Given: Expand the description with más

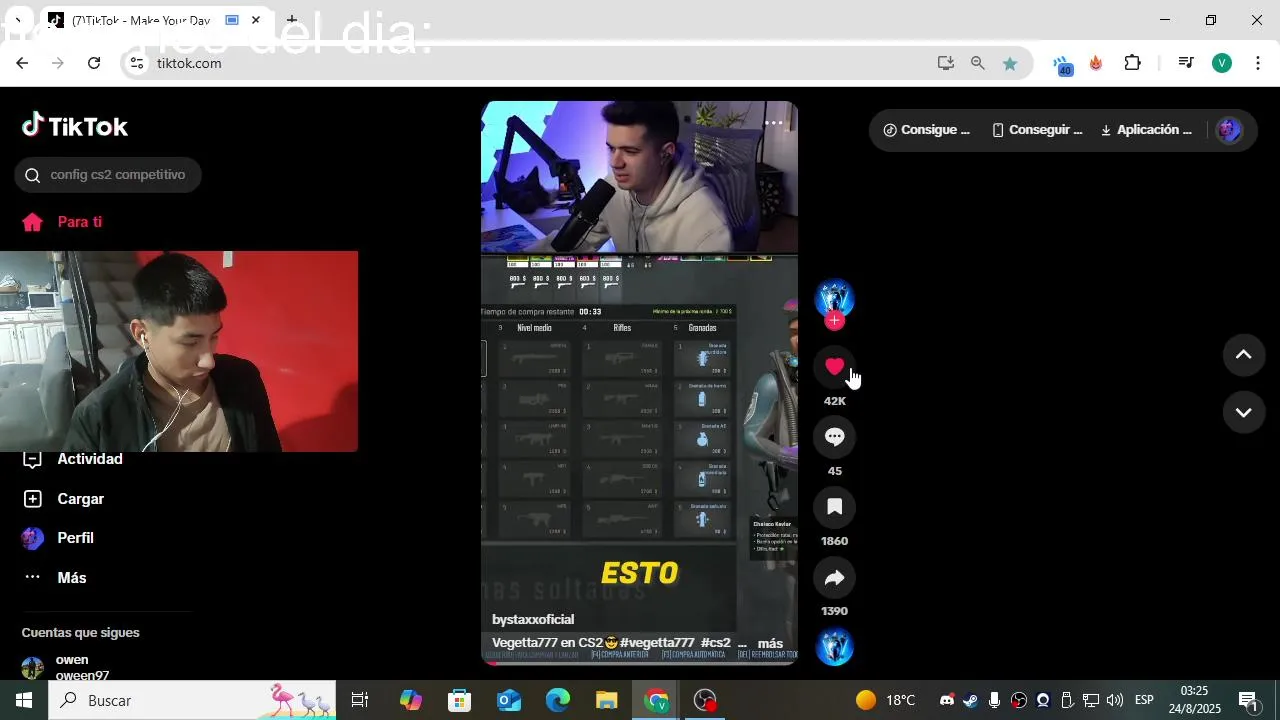Looking at the screenshot, I should [770, 643].
